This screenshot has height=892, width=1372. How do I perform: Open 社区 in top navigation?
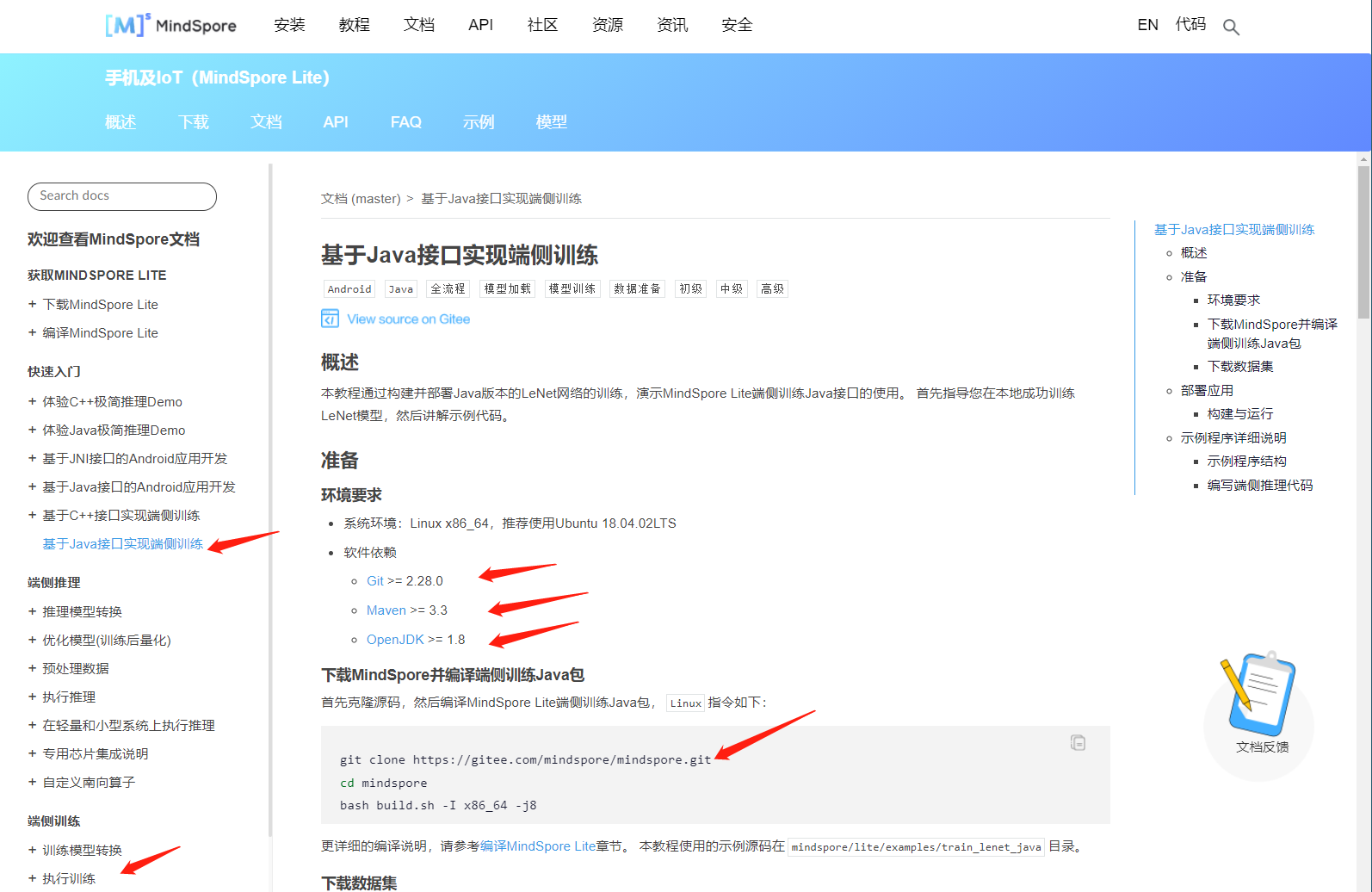pos(542,25)
